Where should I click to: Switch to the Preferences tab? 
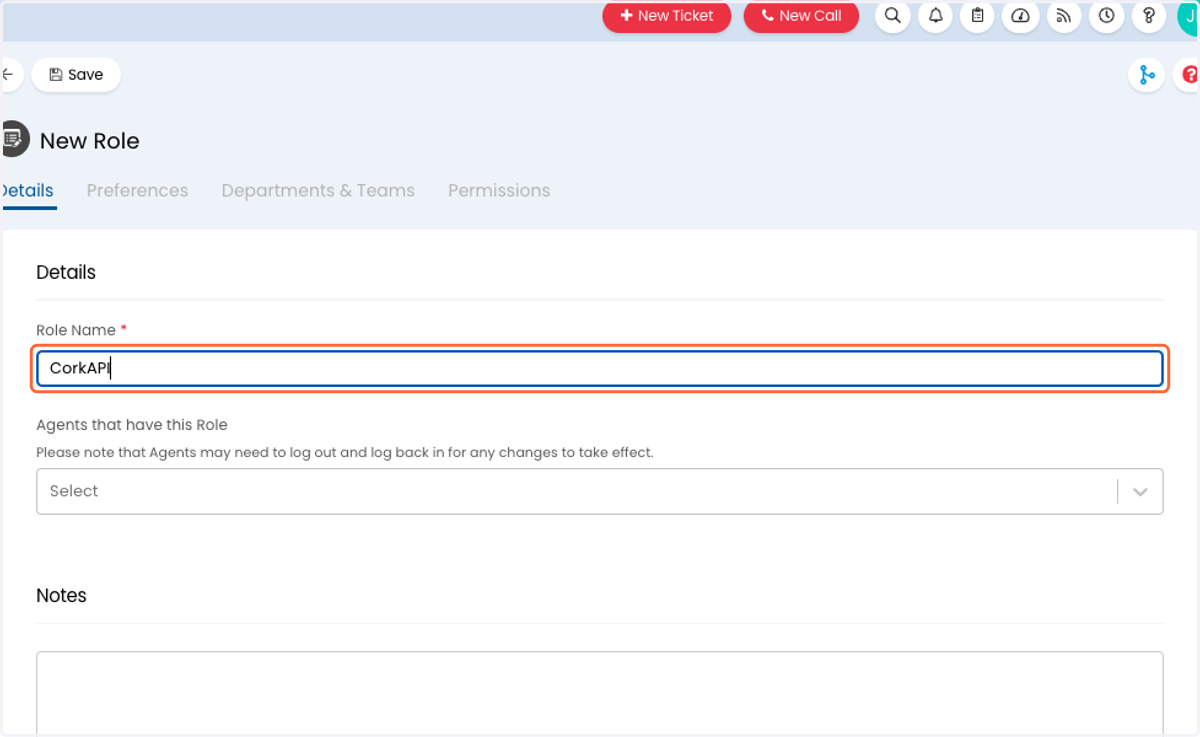[x=137, y=190]
